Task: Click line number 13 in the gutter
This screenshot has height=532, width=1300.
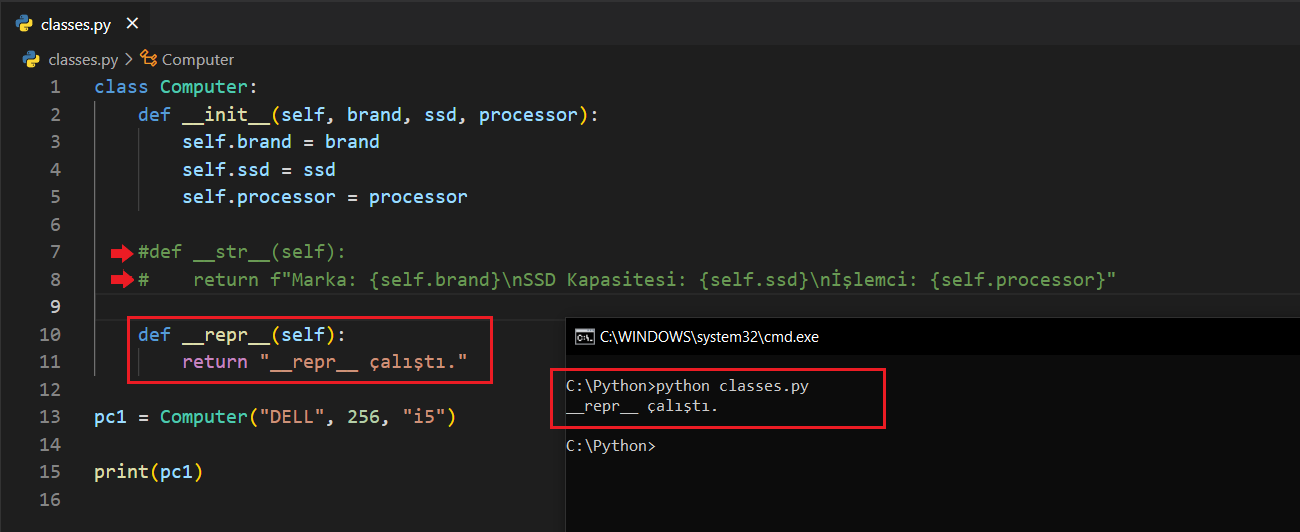Action: [x=51, y=416]
